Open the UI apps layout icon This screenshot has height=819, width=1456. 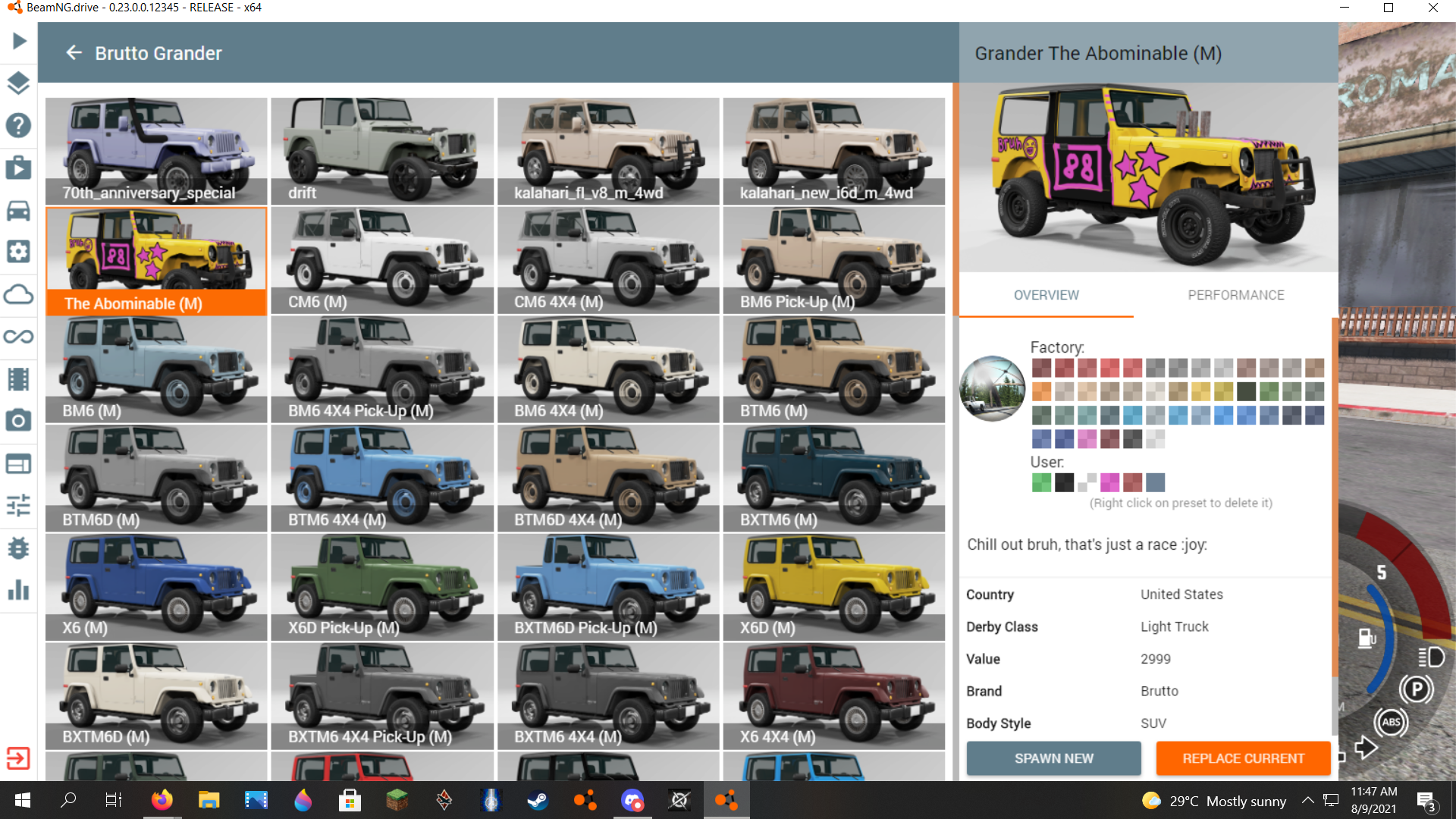pos(18,463)
